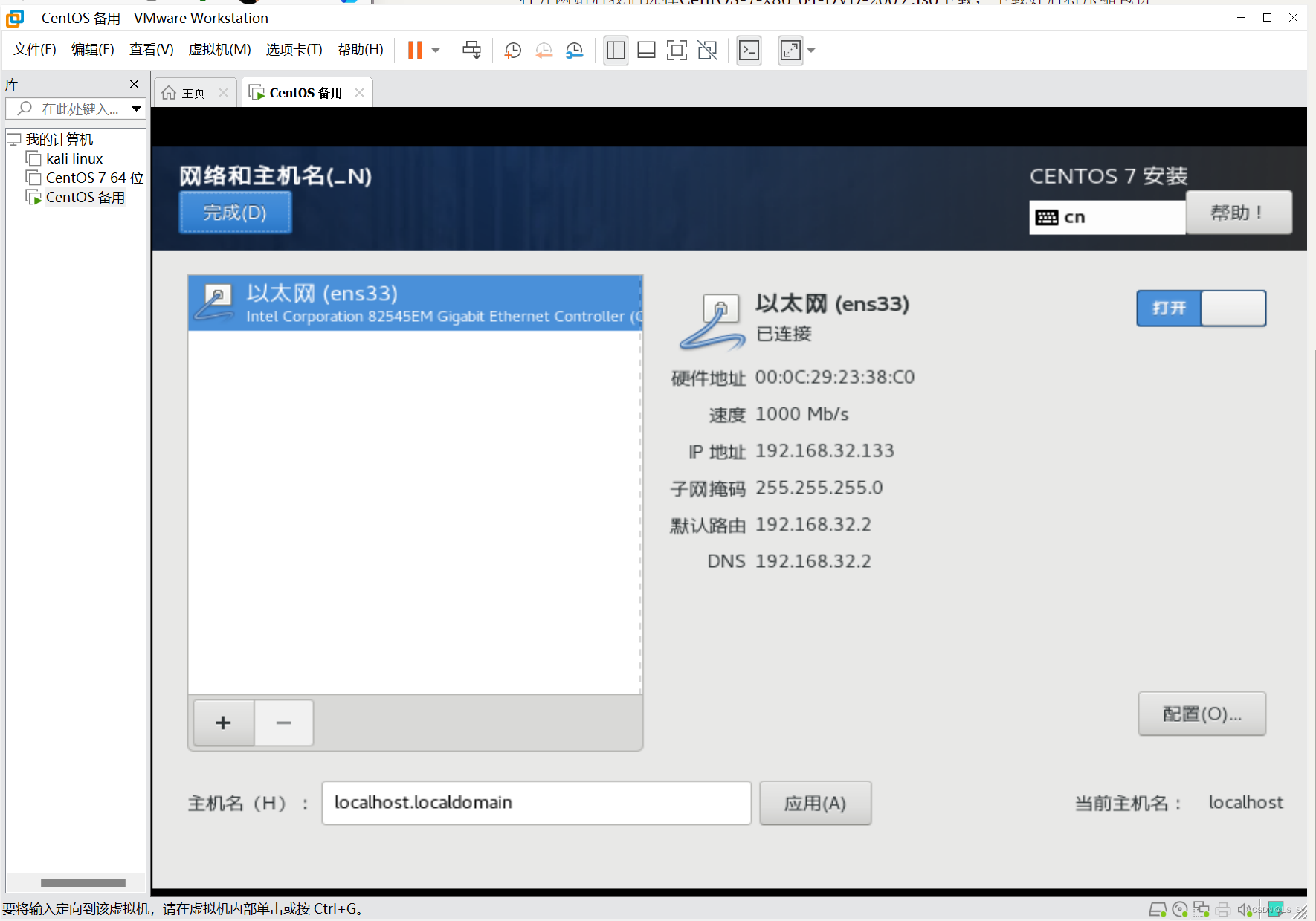Toggle the thumbnail bar view
Screen dimensions: 1316x921
point(646,51)
